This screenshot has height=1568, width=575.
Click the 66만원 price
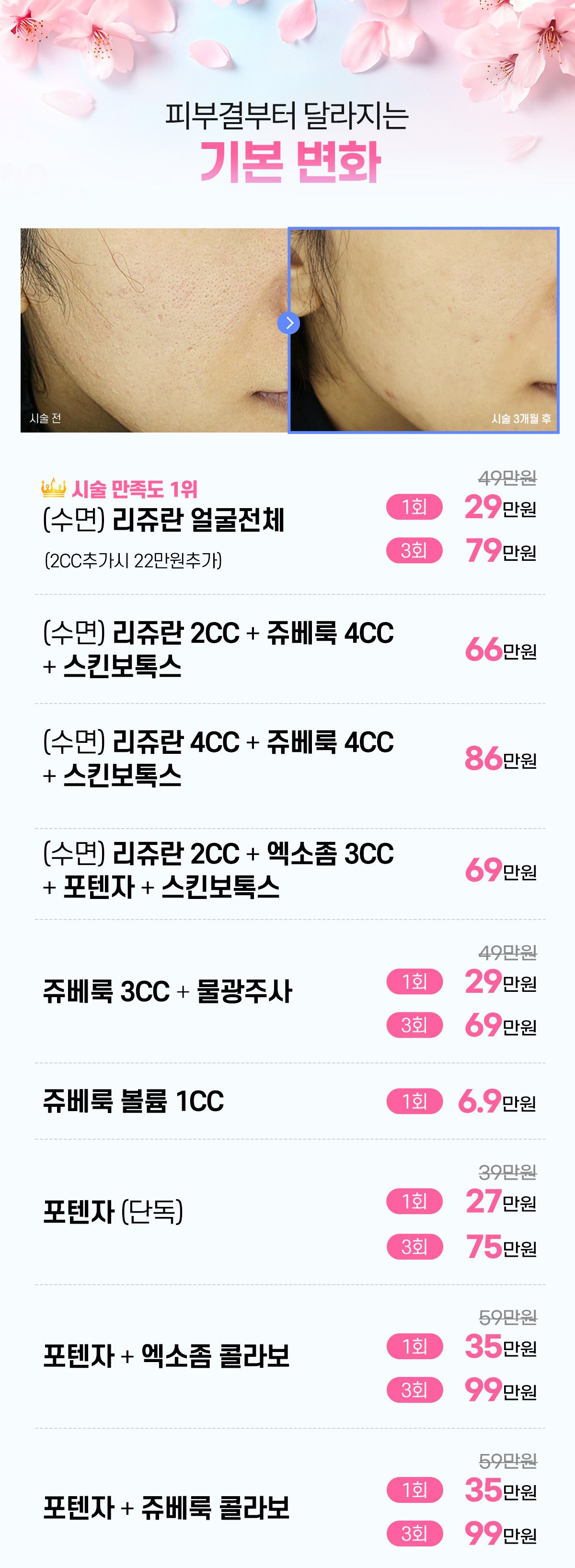[500, 649]
